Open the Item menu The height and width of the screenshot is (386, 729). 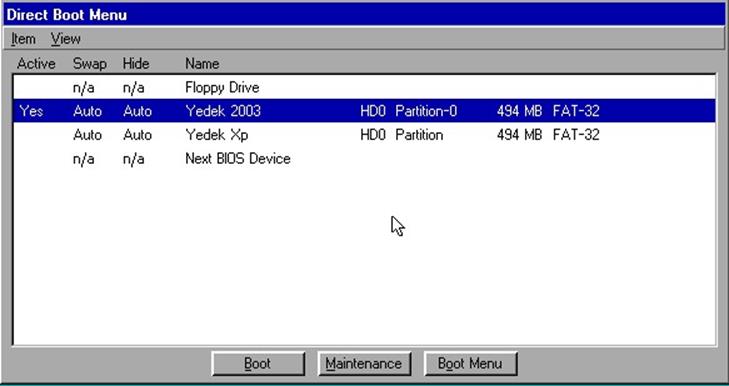pos(23,39)
